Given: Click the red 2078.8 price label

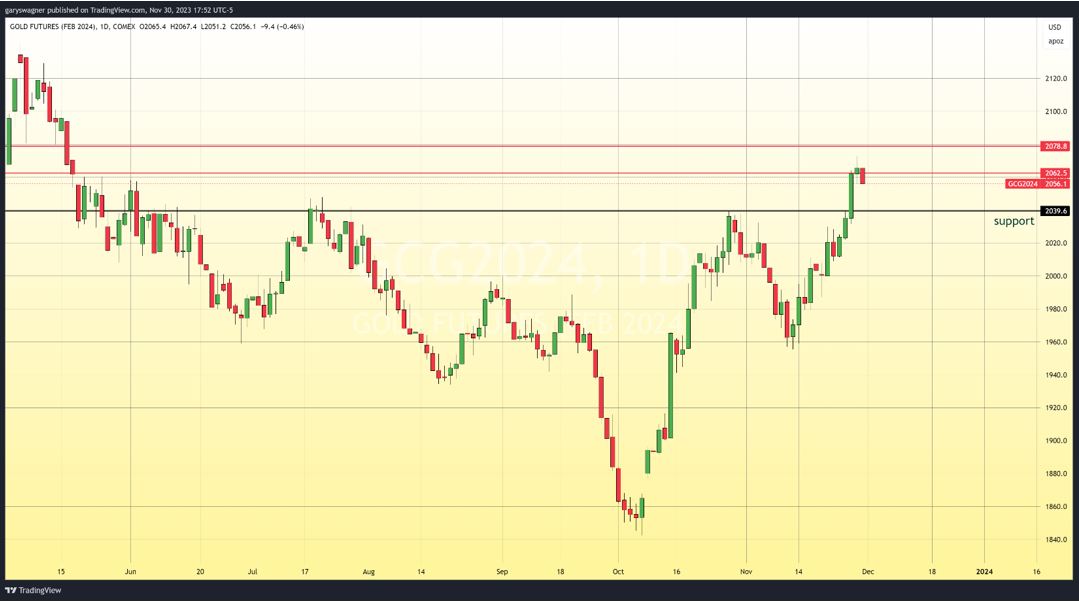Looking at the screenshot, I should 1056,146.
